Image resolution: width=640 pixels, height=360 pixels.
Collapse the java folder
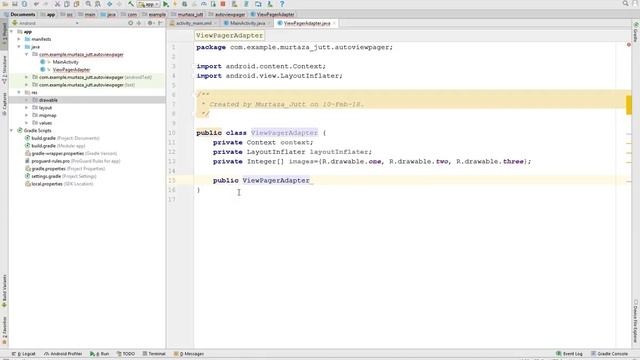pyautogui.click(x=19, y=47)
